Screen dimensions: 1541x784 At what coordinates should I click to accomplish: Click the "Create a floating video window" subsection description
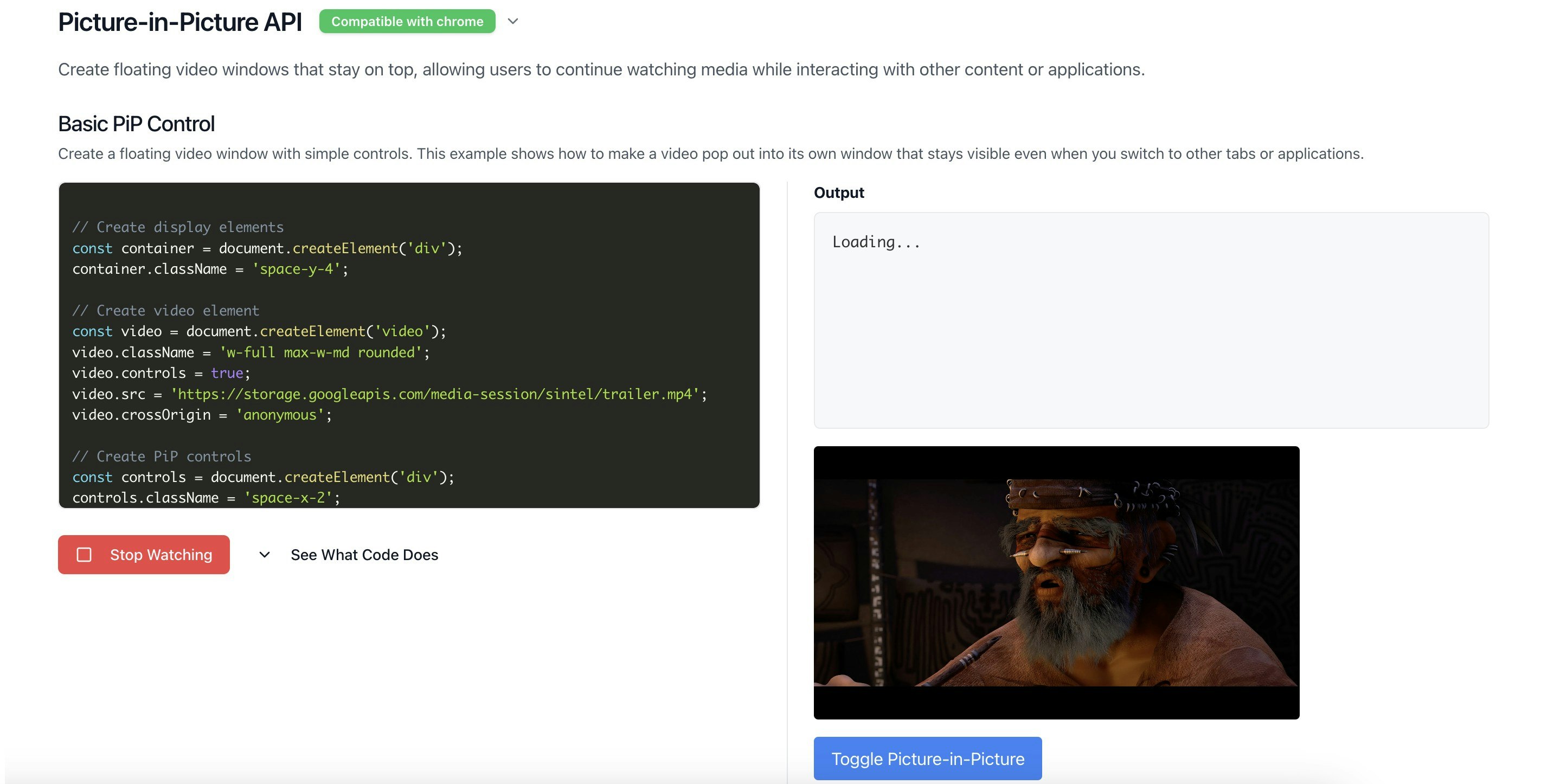pos(711,153)
